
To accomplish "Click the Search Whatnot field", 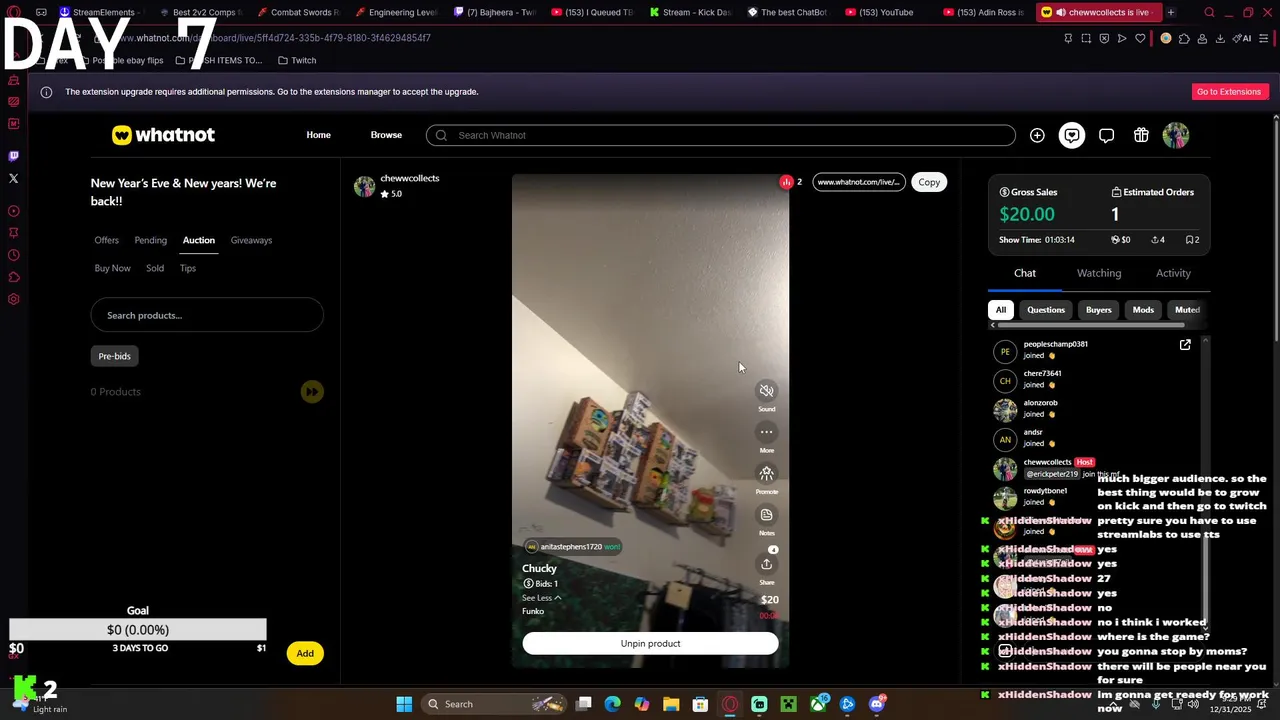I will [x=721, y=135].
